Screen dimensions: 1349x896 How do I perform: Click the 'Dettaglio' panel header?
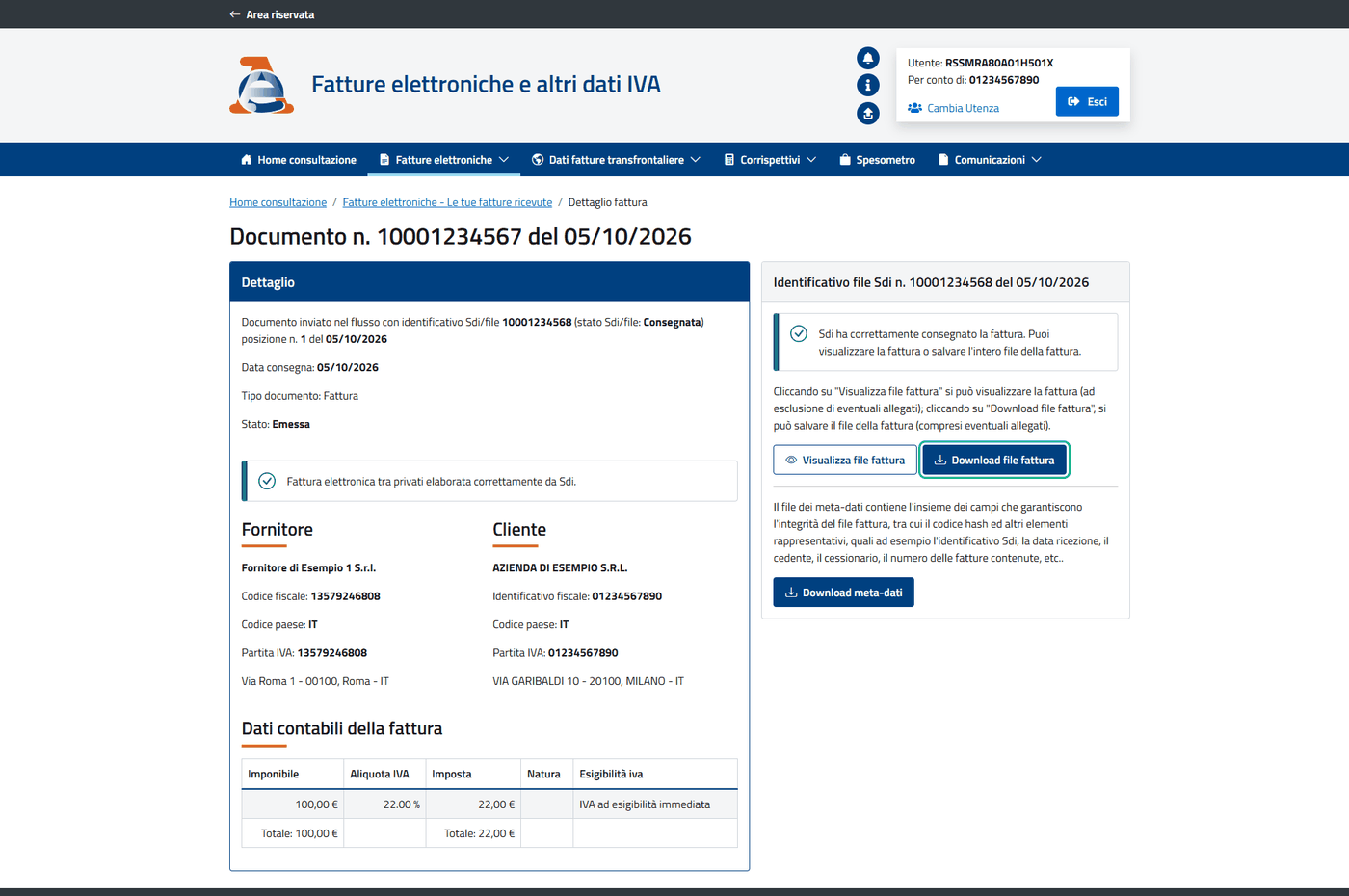click(489, 282)
